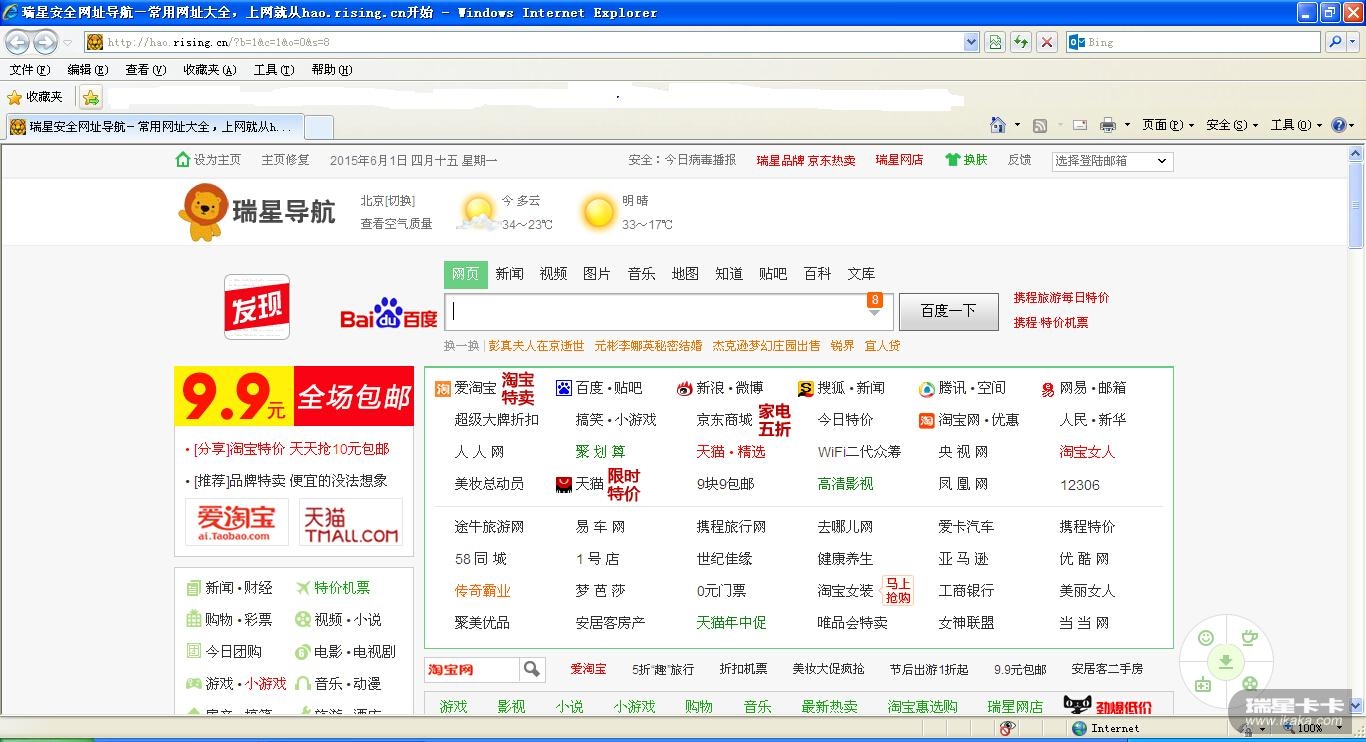Click the game controller icon in floating wheel
This screenshot has width=1366, height=742.
[x=1203, y=685]
